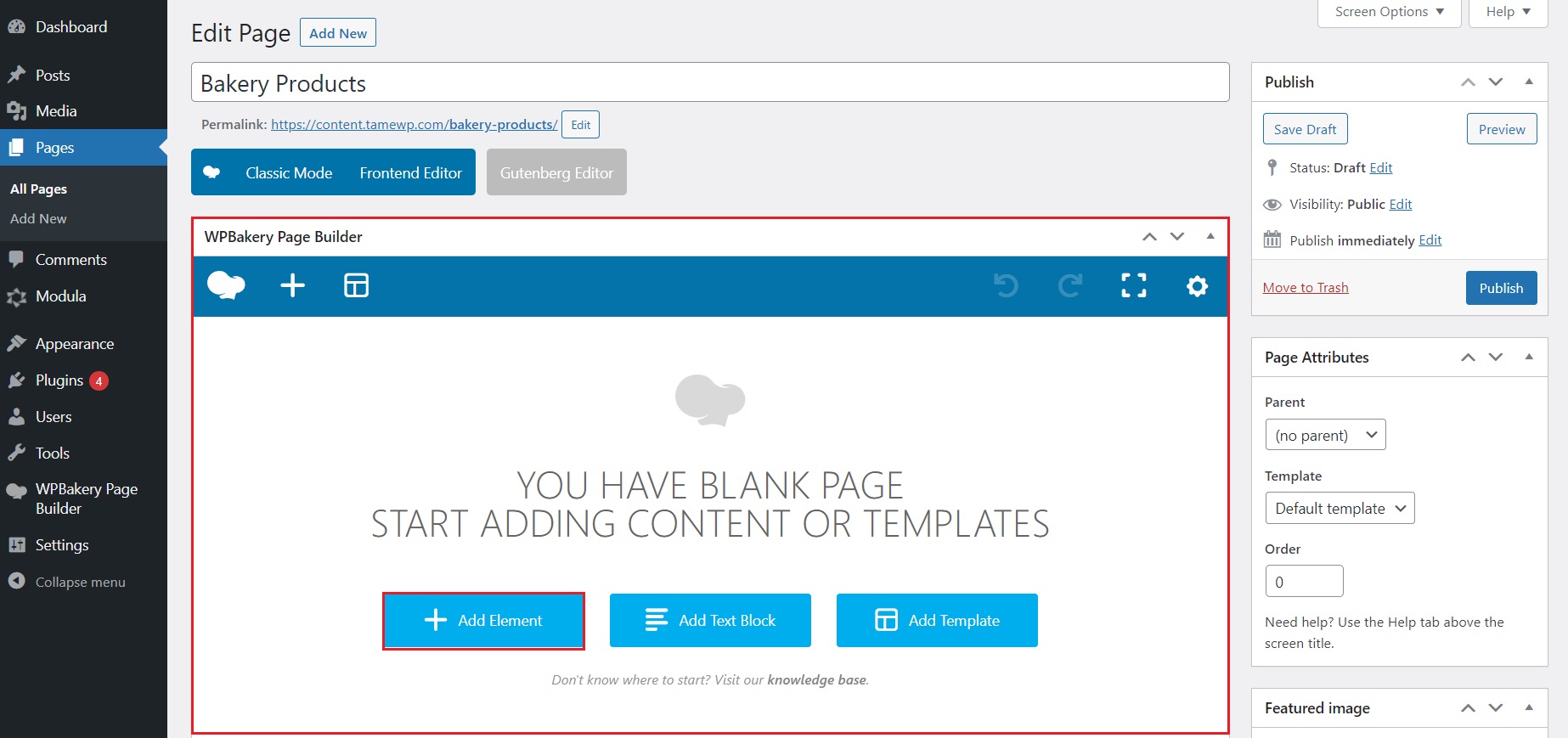Move Featured image panel down arrow
The height and width of the screenshot is (738, 1568).
[x=1496, y=708]
